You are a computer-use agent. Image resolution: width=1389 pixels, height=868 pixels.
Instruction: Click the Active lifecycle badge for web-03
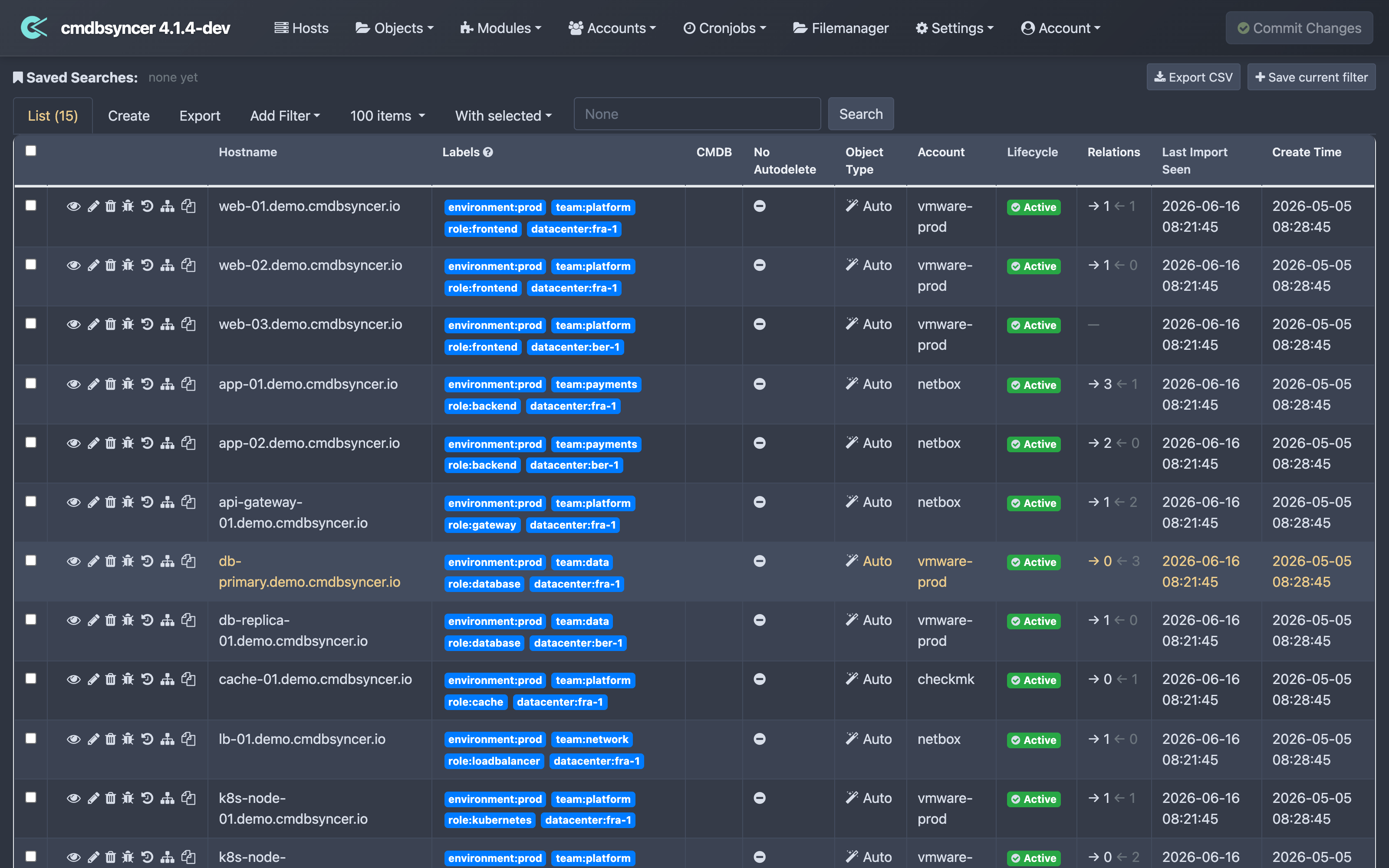[1033, 325]
